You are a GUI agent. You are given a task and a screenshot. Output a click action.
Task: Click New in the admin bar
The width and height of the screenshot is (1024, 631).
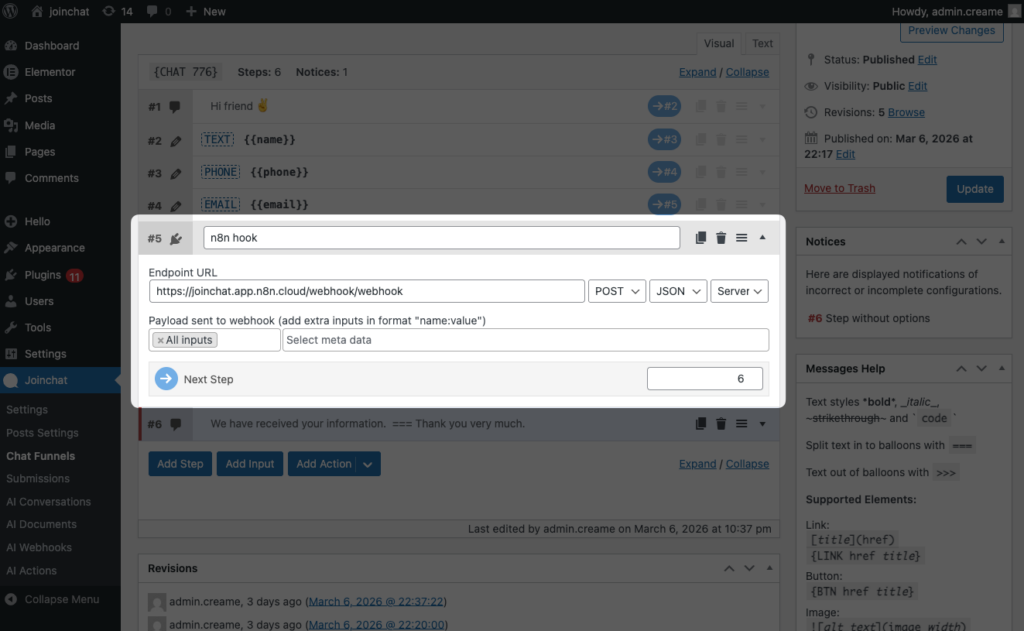click(206, 11)
